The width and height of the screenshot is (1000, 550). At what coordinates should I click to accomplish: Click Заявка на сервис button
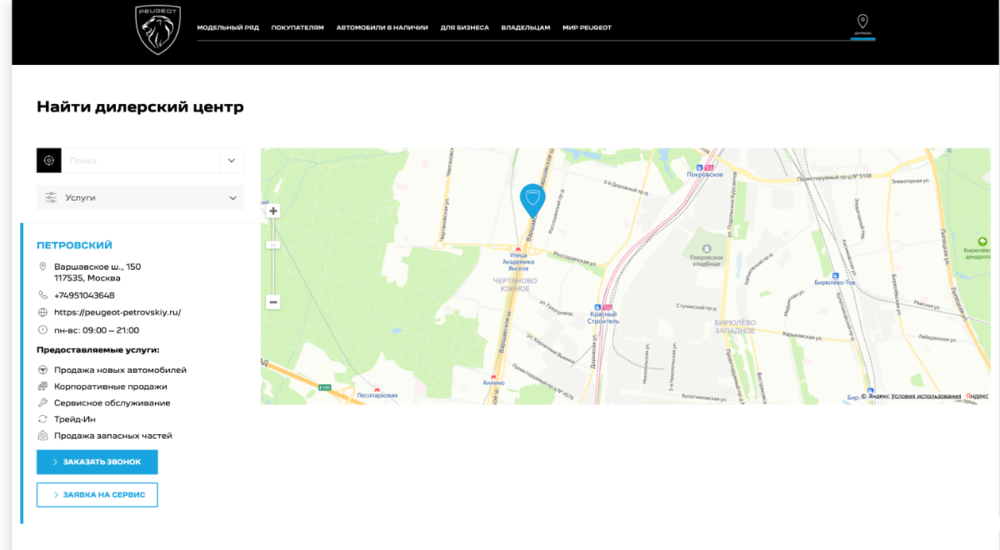[x=97, y=494]
